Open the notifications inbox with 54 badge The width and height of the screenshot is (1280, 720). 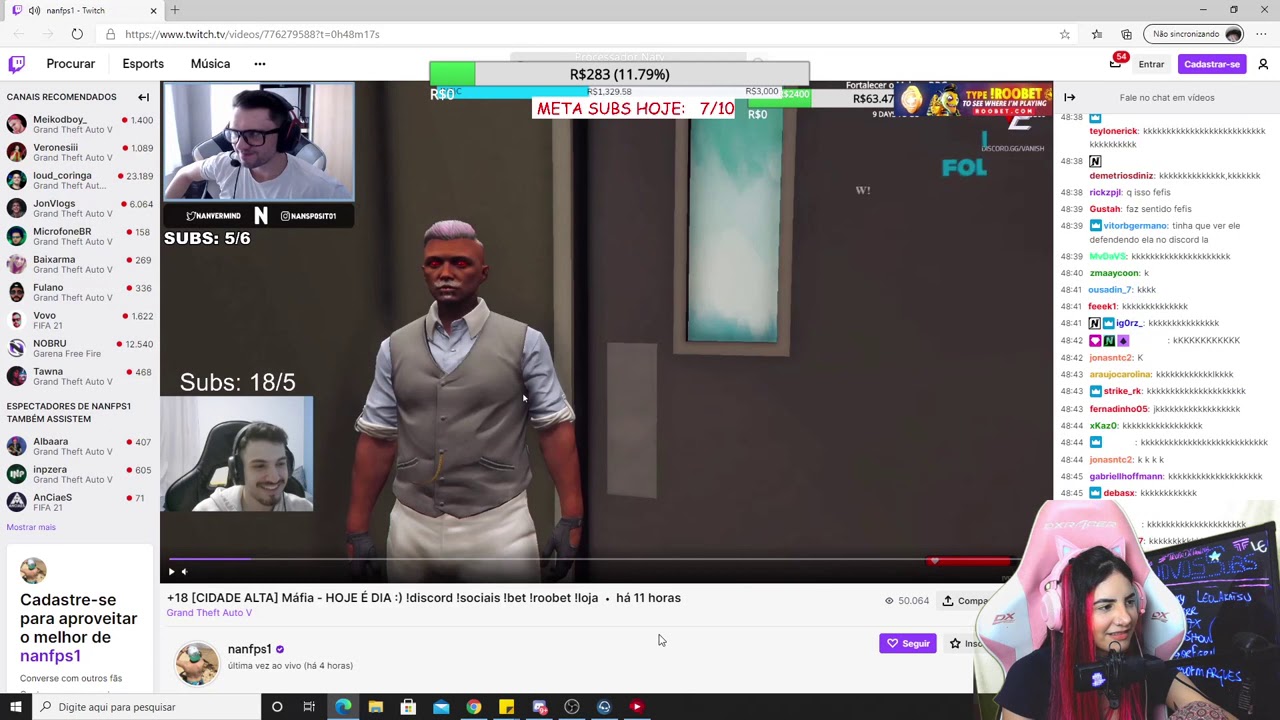point(1115,64)
